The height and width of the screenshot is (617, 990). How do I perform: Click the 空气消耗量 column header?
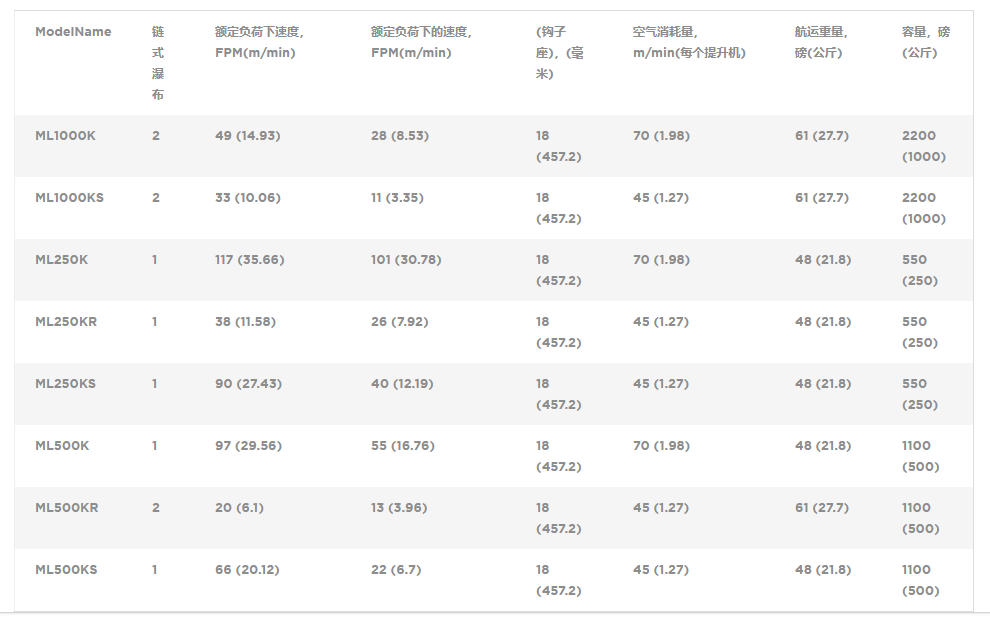(x=689, y=42)
